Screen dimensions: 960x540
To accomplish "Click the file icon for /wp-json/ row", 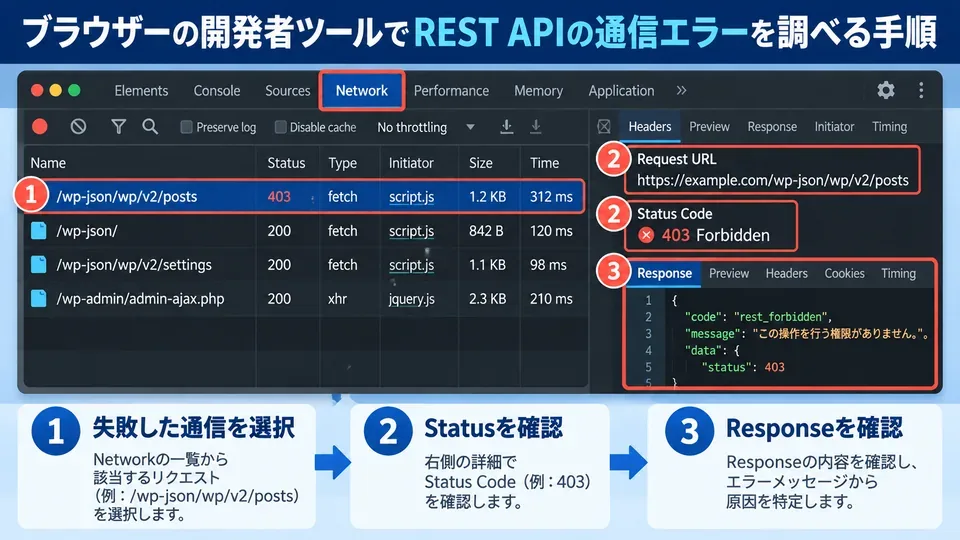I will [39, 231].
